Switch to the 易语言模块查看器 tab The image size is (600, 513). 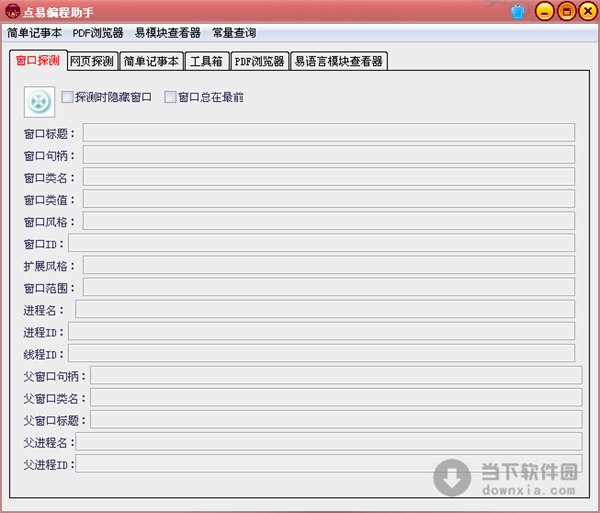coord(339,61)
